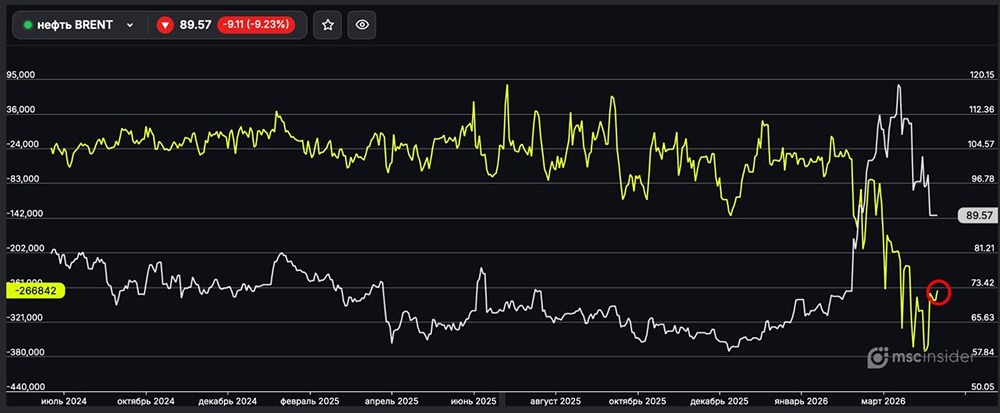
Task: Click the green status dot beside нефть BRENT
Action: (x=27, y=25)
